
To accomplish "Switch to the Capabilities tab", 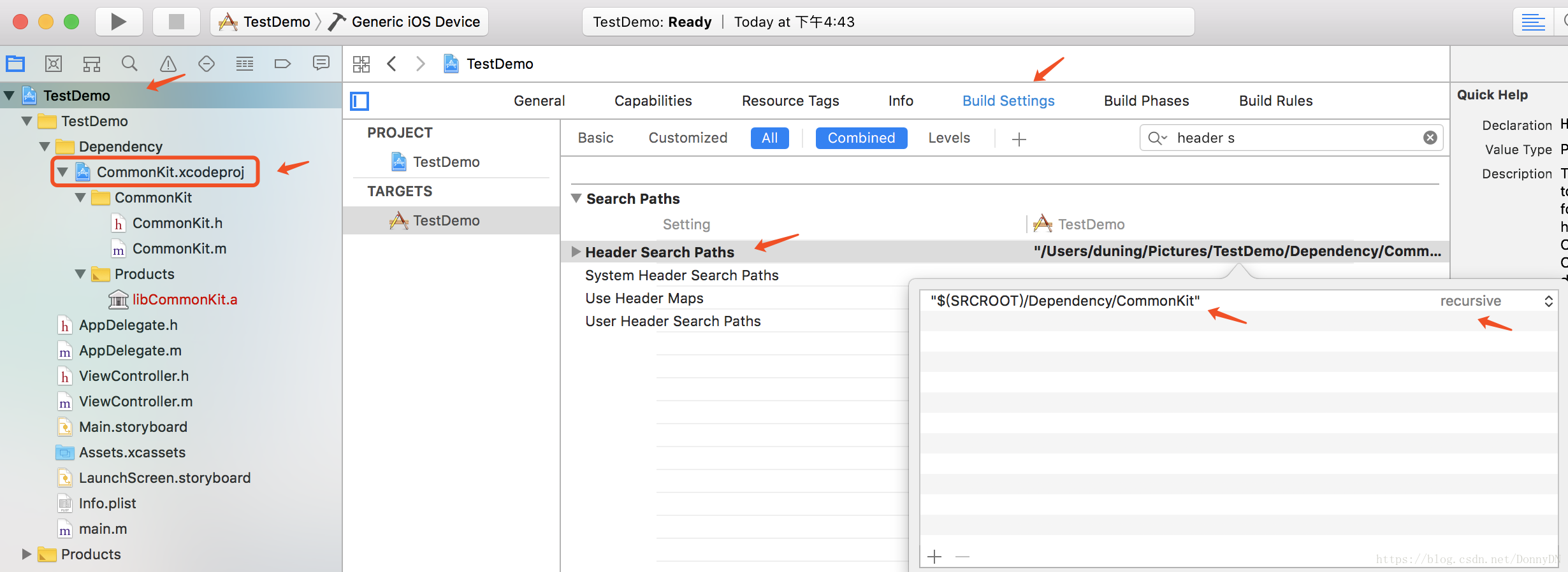I will (653, 101).
